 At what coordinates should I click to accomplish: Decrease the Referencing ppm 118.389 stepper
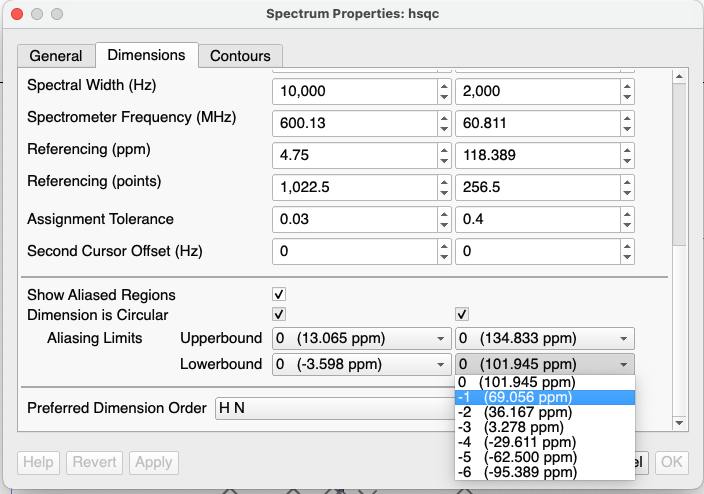pyautogui.click(x=627, y=161)
